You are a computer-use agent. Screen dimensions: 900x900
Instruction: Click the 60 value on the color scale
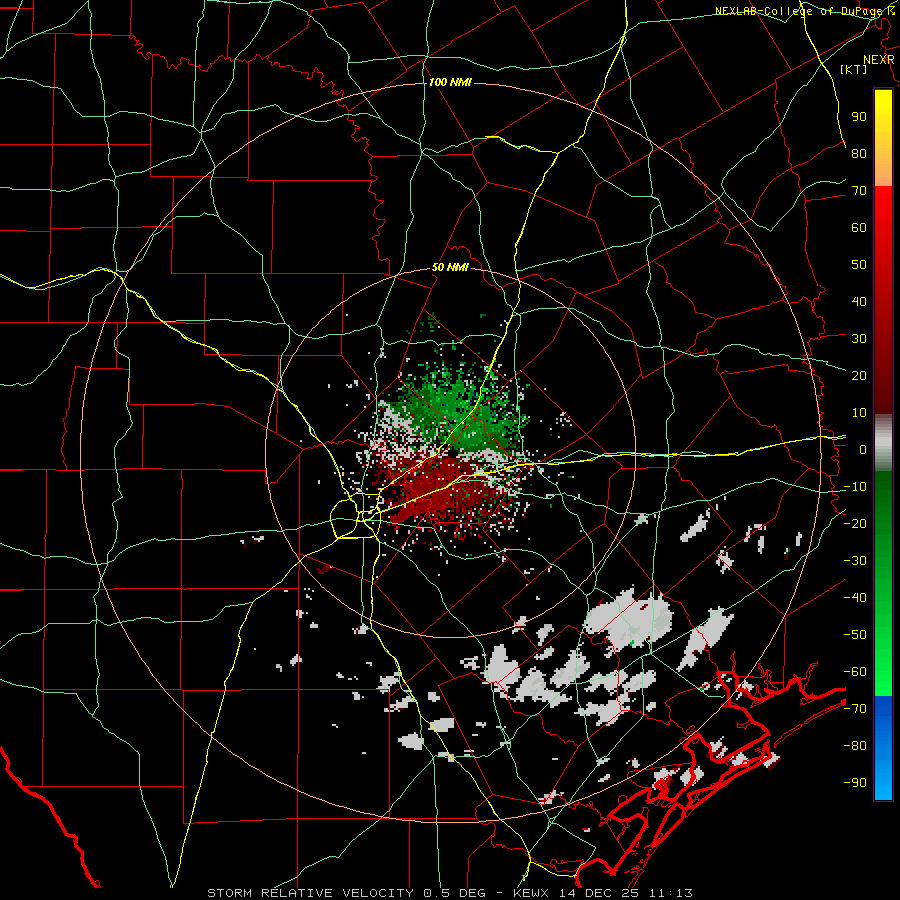tap(859, 228)
